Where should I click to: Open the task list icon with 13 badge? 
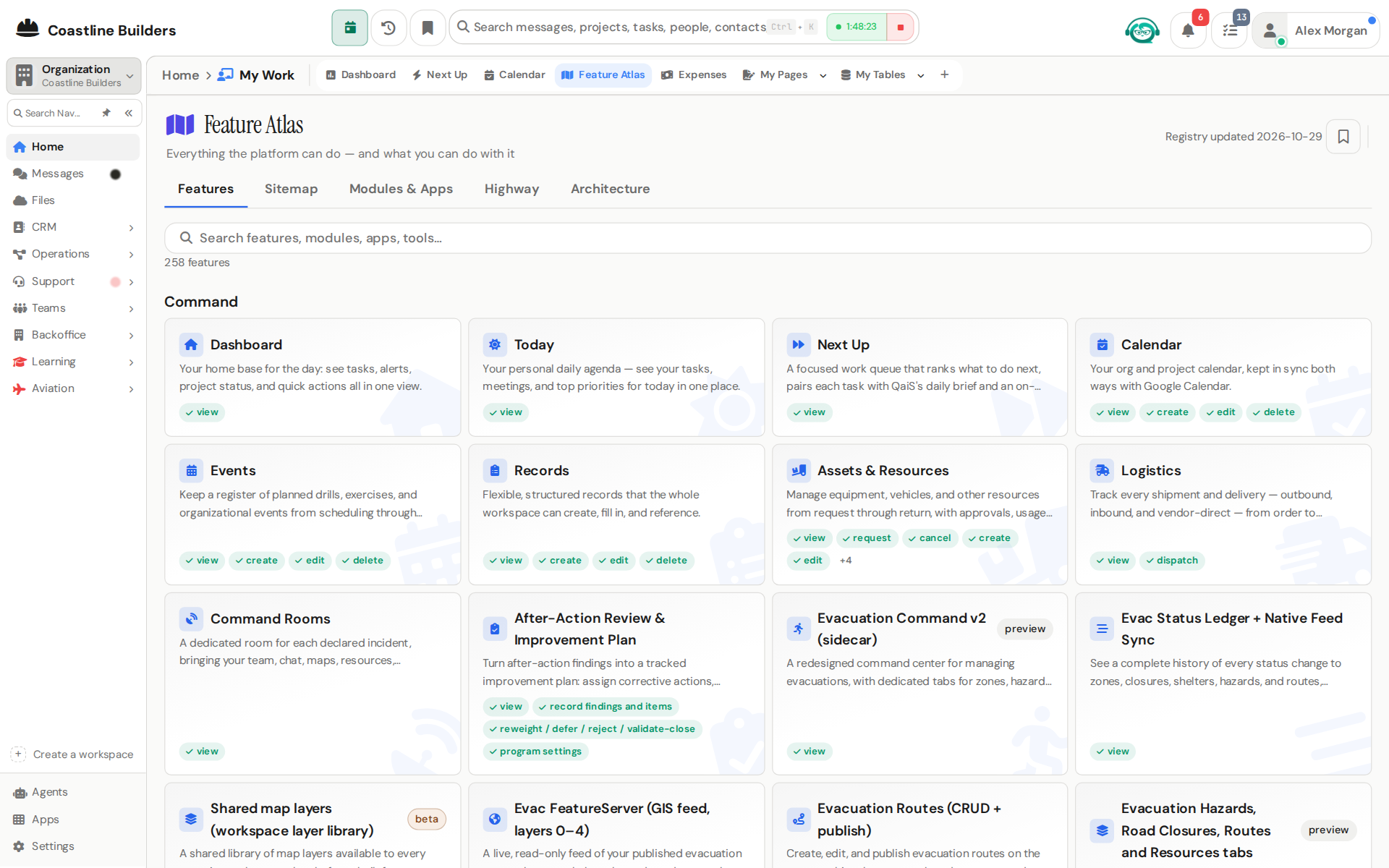tap(1230, 30)
